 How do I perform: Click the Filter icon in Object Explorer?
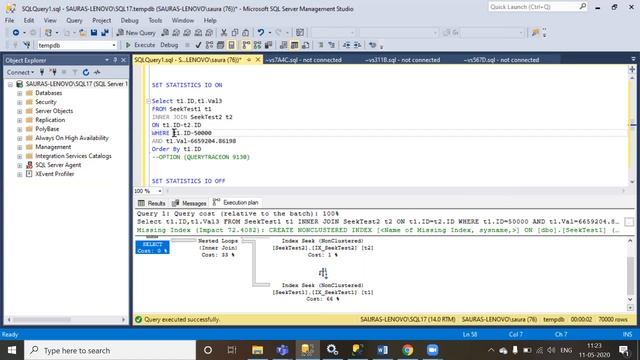pos(75,72)
